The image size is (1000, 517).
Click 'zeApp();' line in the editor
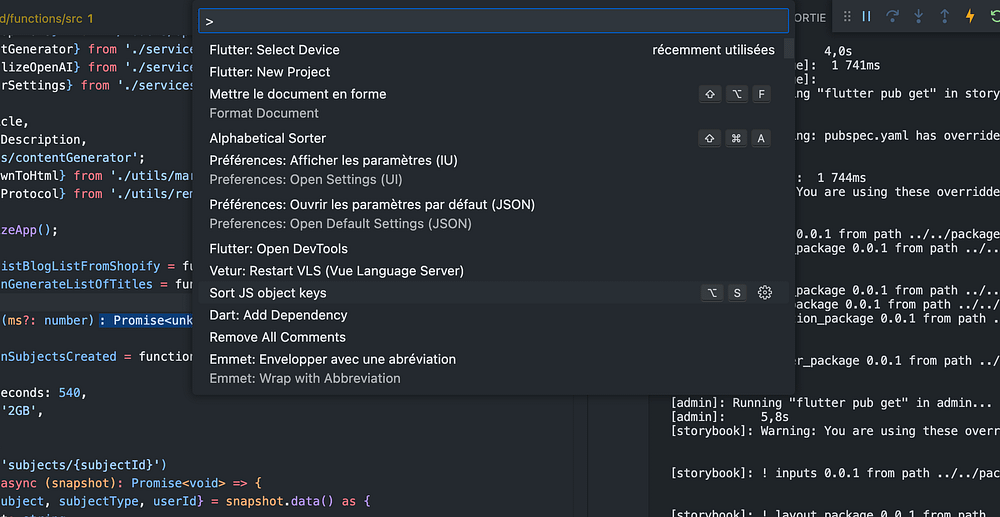(29, 230)
